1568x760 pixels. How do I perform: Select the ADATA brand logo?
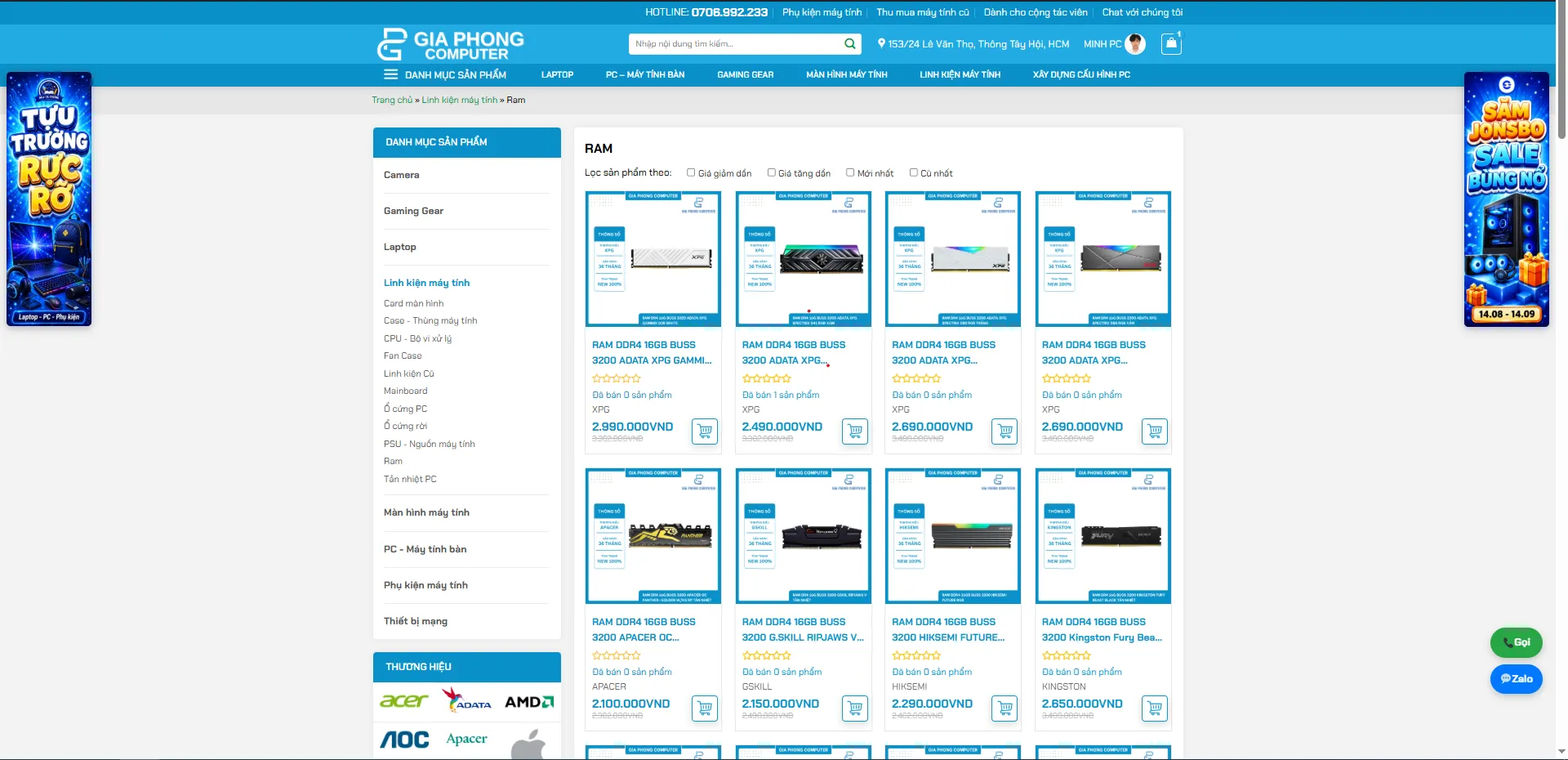[466, 700]
